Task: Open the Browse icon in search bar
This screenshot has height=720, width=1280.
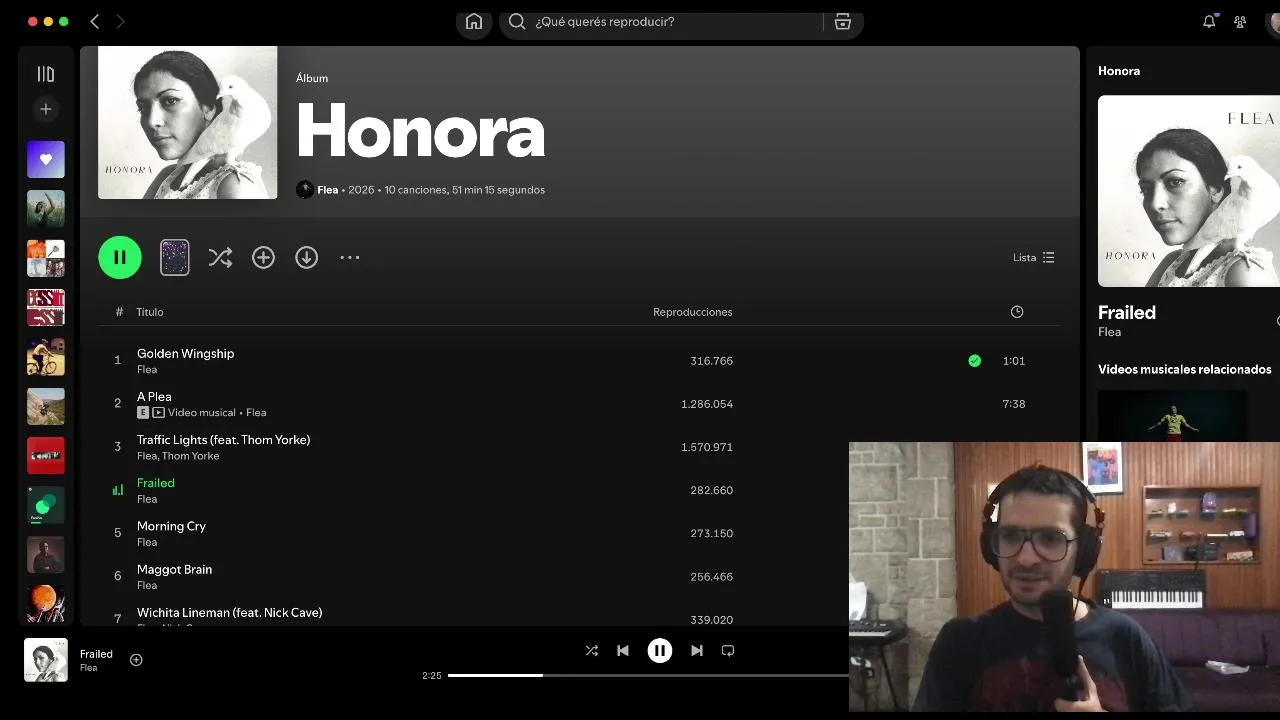Action: tap(843, 21)
